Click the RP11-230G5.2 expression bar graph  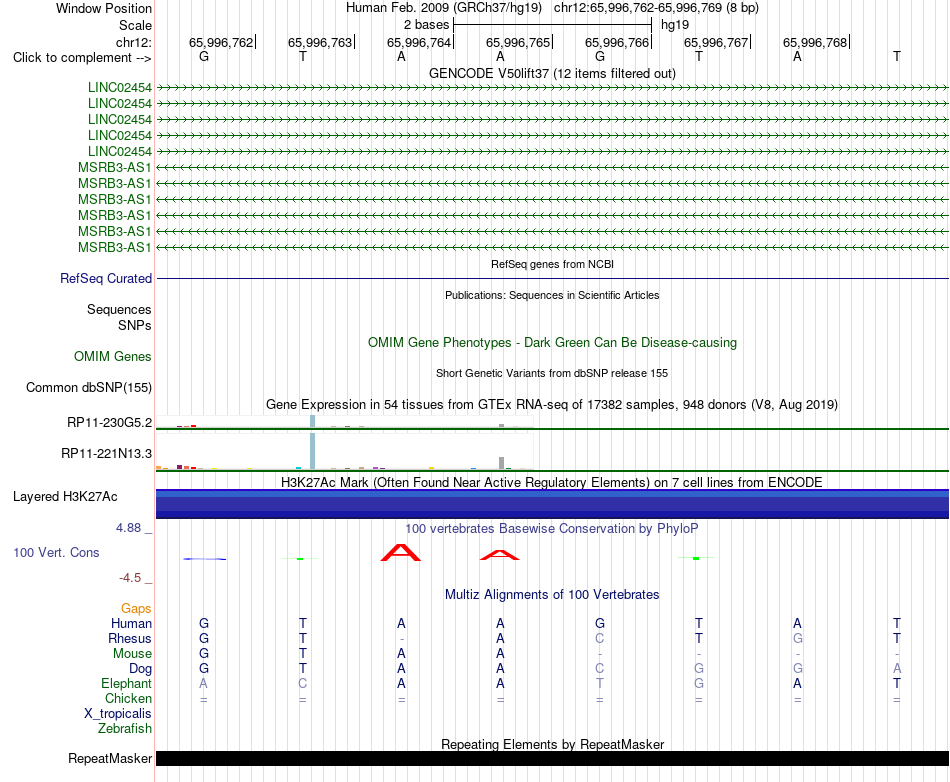click(345, 422)
